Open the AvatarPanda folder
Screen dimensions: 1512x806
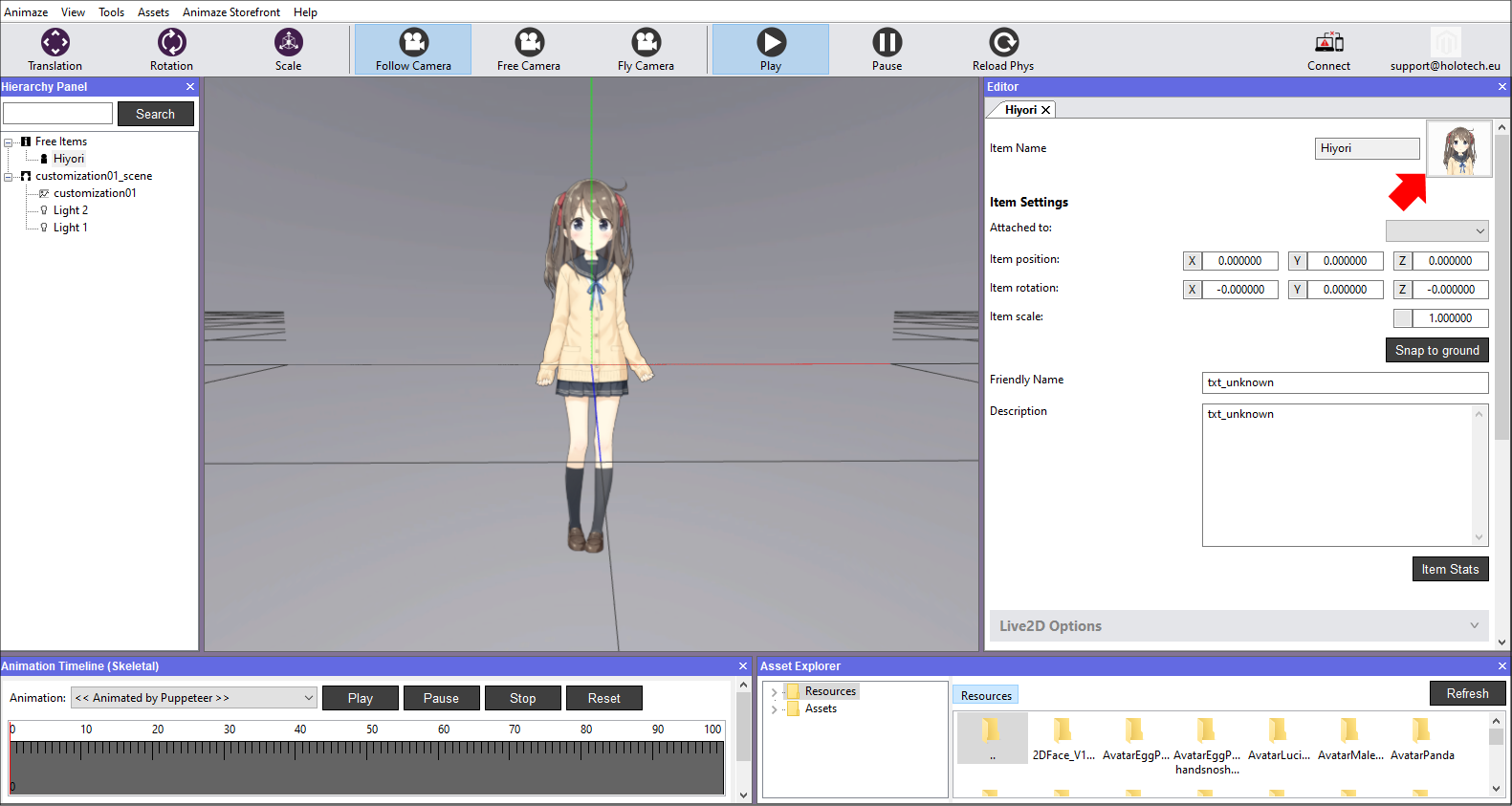[x=1422, y=739]
